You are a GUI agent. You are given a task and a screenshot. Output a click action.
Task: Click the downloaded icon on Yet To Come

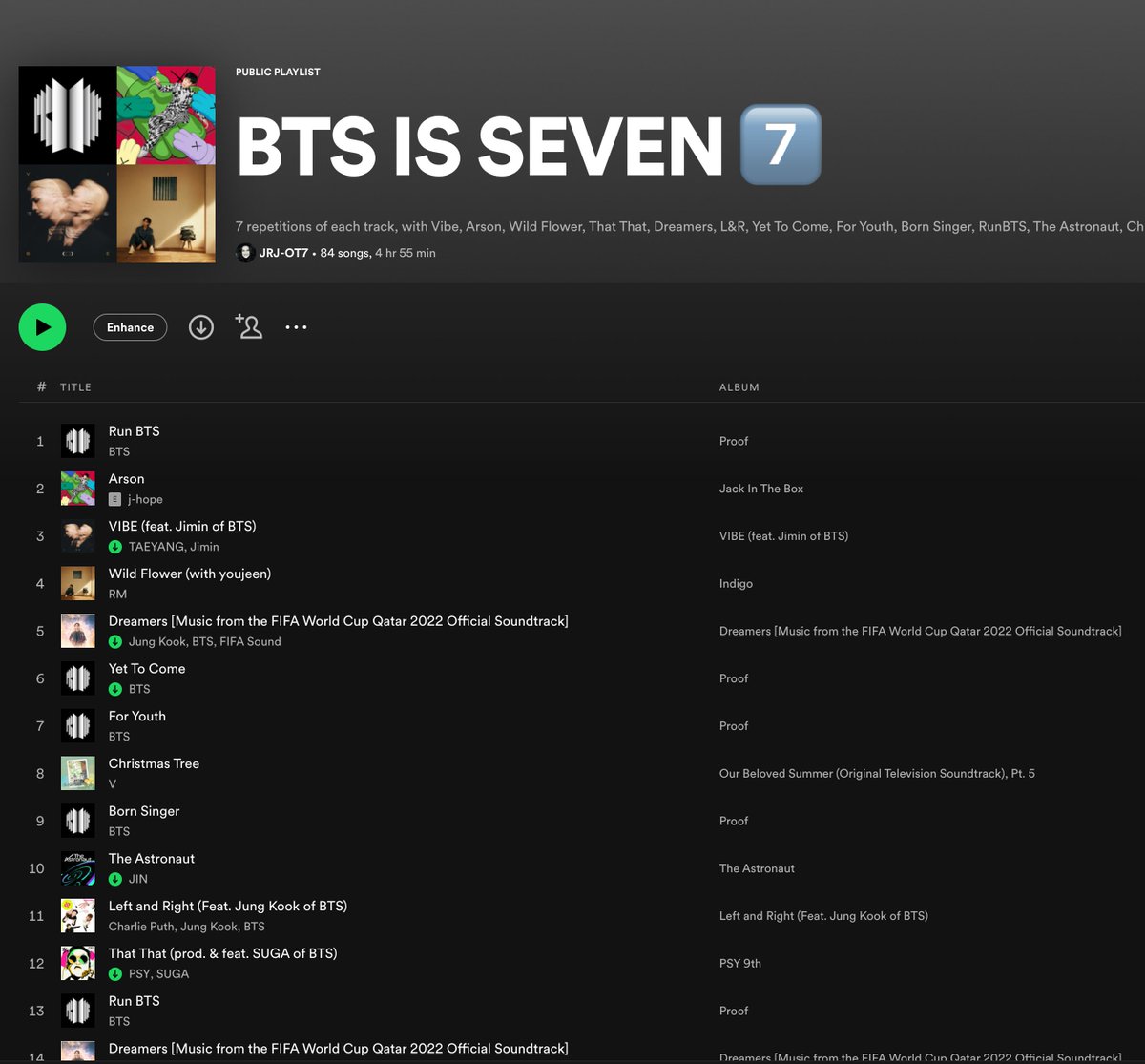point(115,689)
